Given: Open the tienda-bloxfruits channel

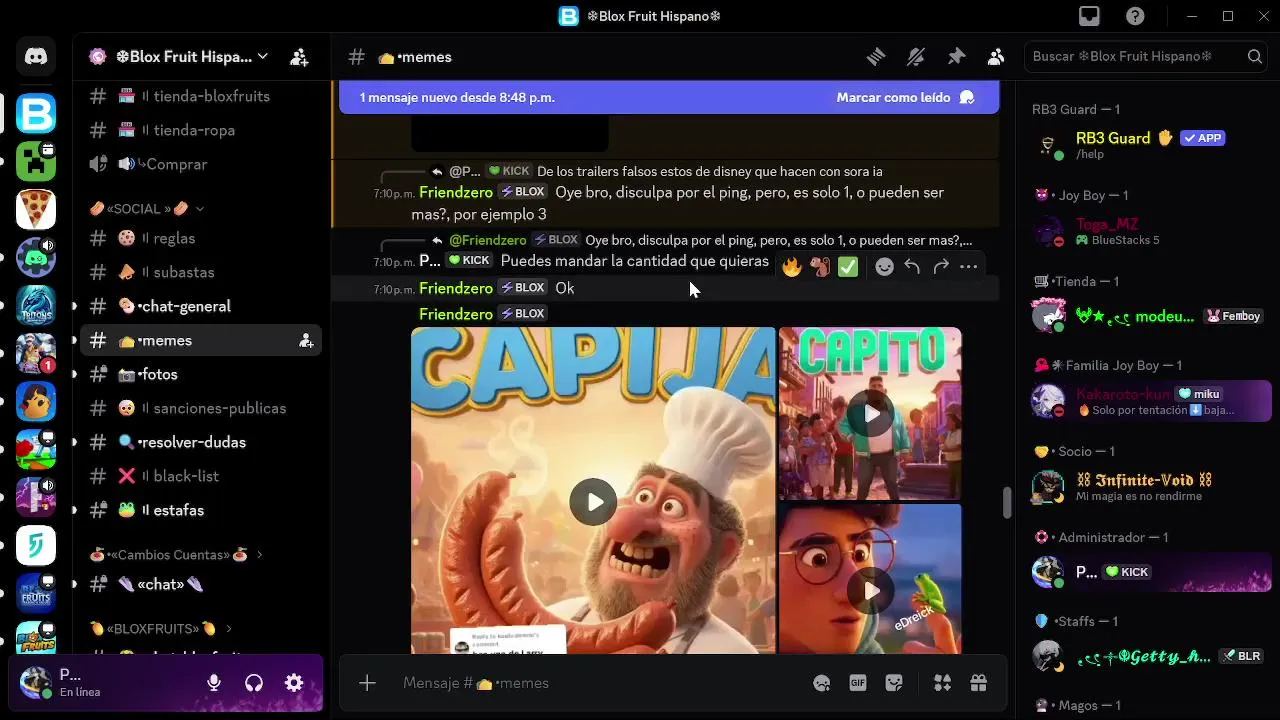Looking at the screenshot, I should click(200, 96).
